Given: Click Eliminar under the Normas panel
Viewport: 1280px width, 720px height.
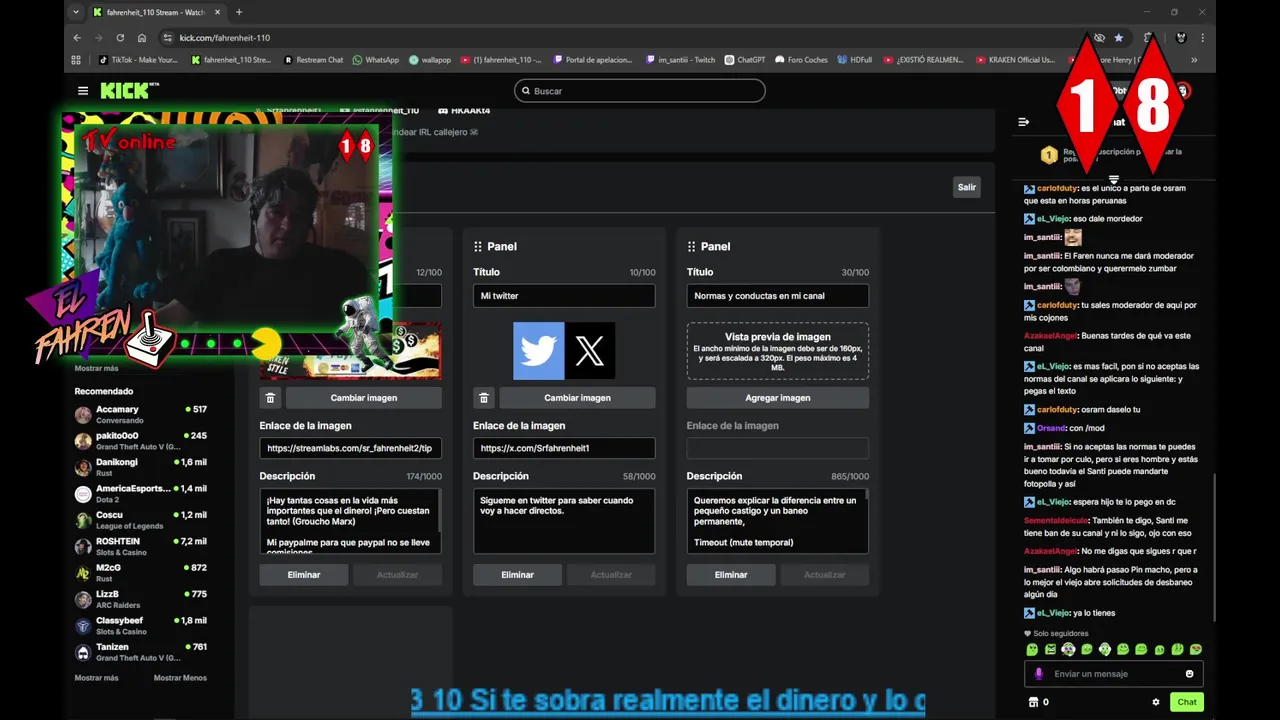Looking at the screenshot, I should [731, 575].
